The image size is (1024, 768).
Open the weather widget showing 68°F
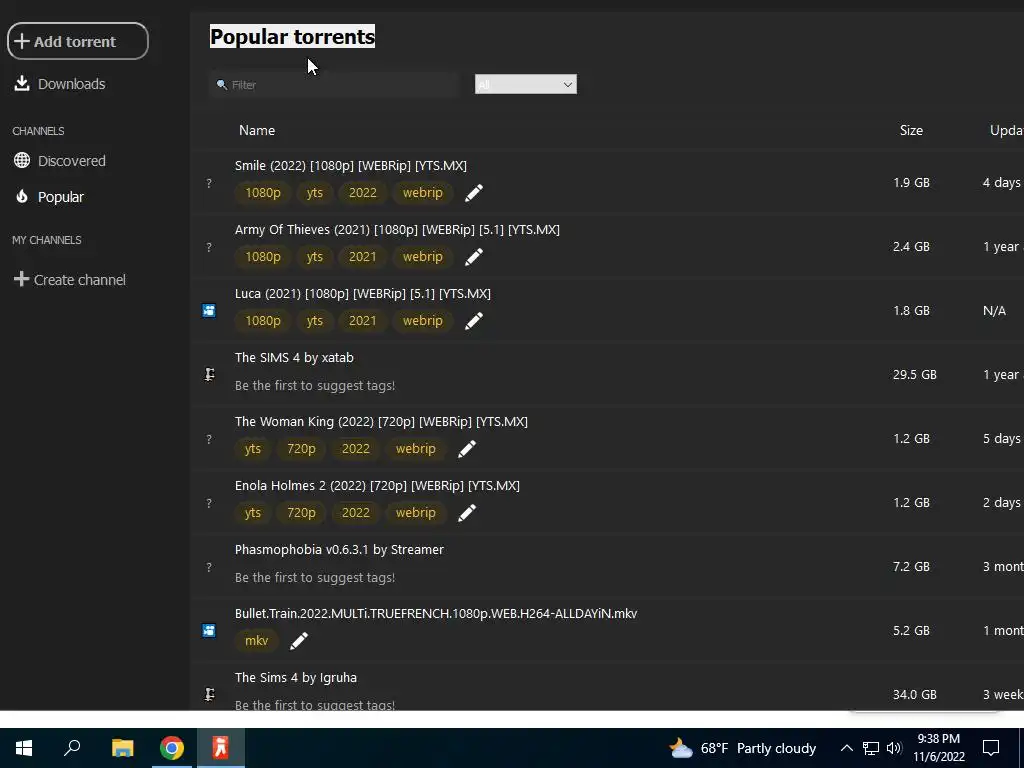coord(742,748)
